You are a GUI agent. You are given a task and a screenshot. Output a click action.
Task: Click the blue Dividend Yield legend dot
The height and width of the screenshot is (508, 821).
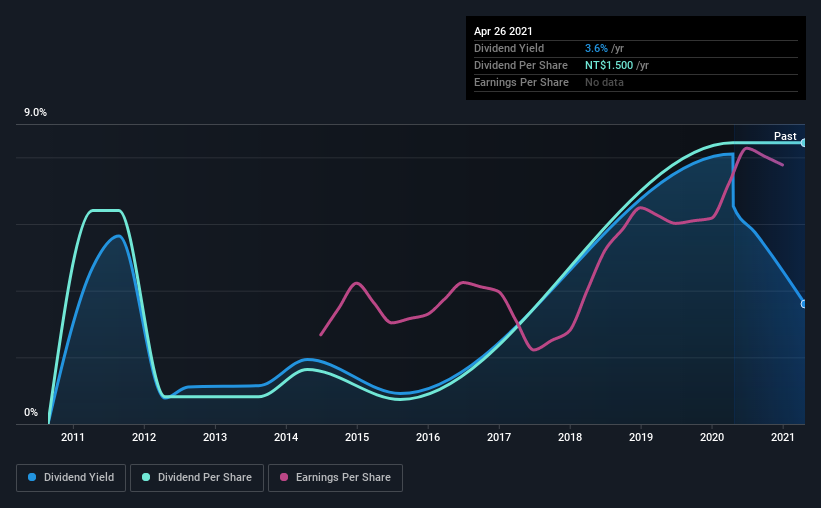click(x=32, y=477)
